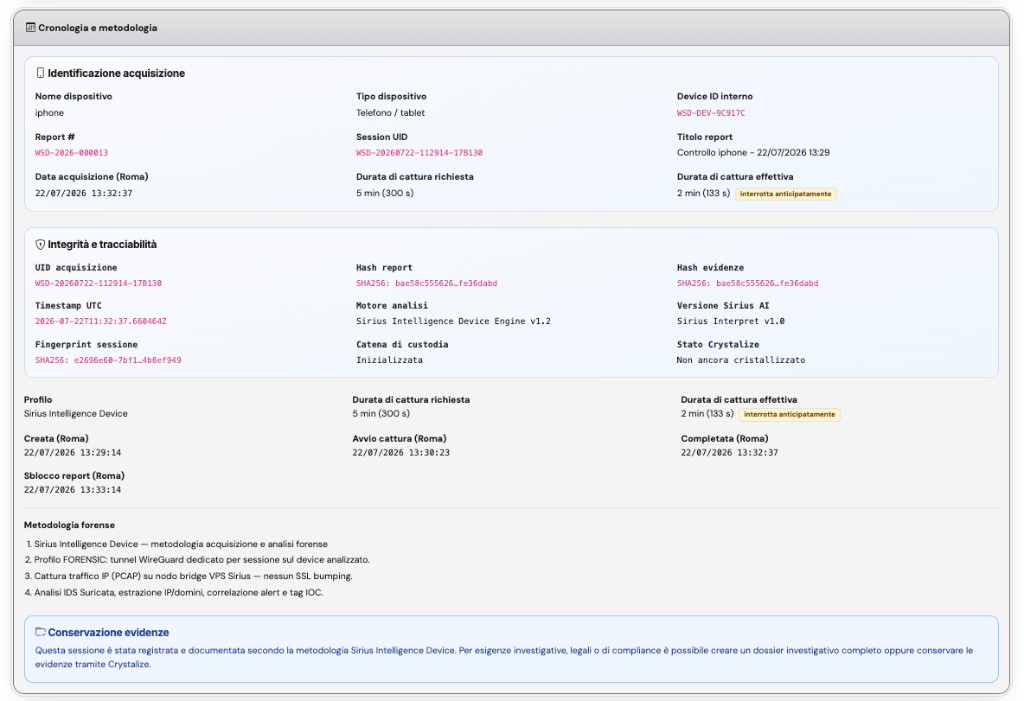Click the interrotta anticipatamente badge in Identificazione acquisizione
This screenshot has height=701, width=1024.
[785, 193]
